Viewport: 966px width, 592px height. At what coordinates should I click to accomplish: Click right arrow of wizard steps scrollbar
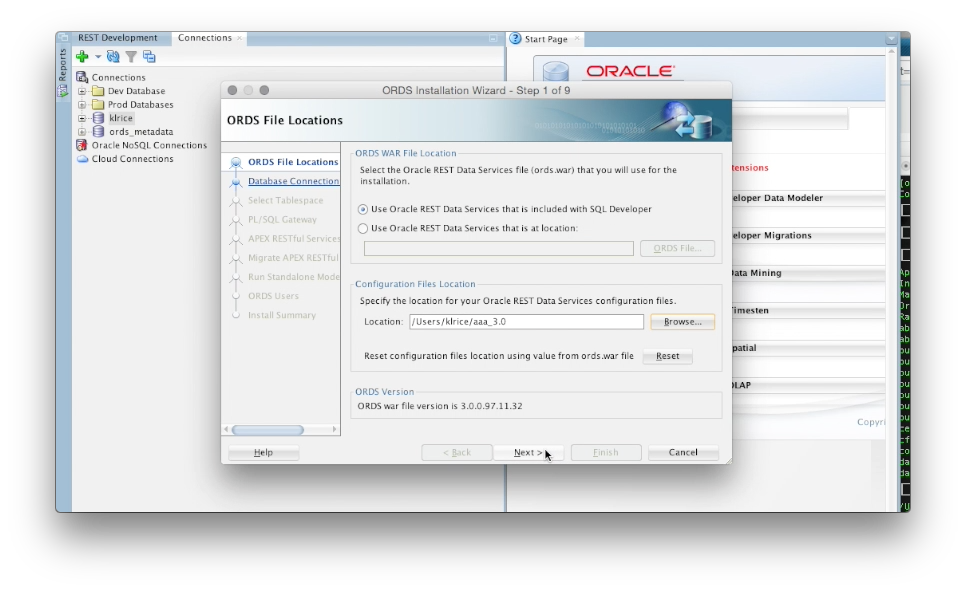tap(335, 429)
